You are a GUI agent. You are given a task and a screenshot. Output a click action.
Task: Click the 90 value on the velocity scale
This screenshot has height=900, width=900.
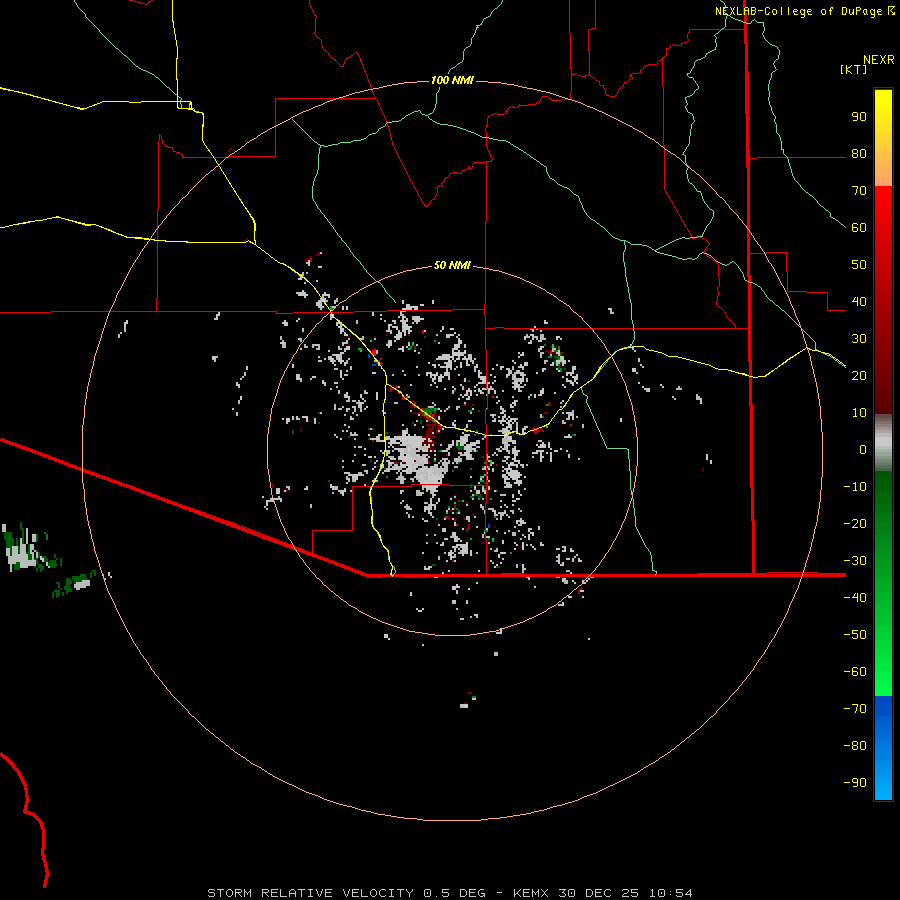click(x=859, y=117)
